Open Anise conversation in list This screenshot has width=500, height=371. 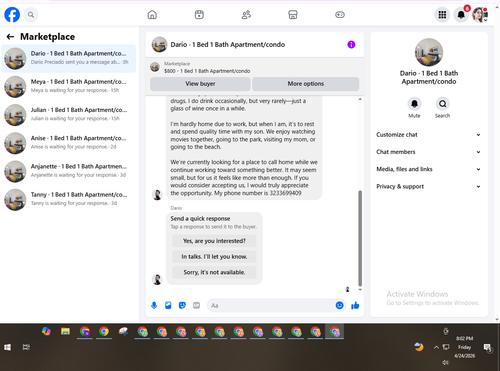coord(69,143)
